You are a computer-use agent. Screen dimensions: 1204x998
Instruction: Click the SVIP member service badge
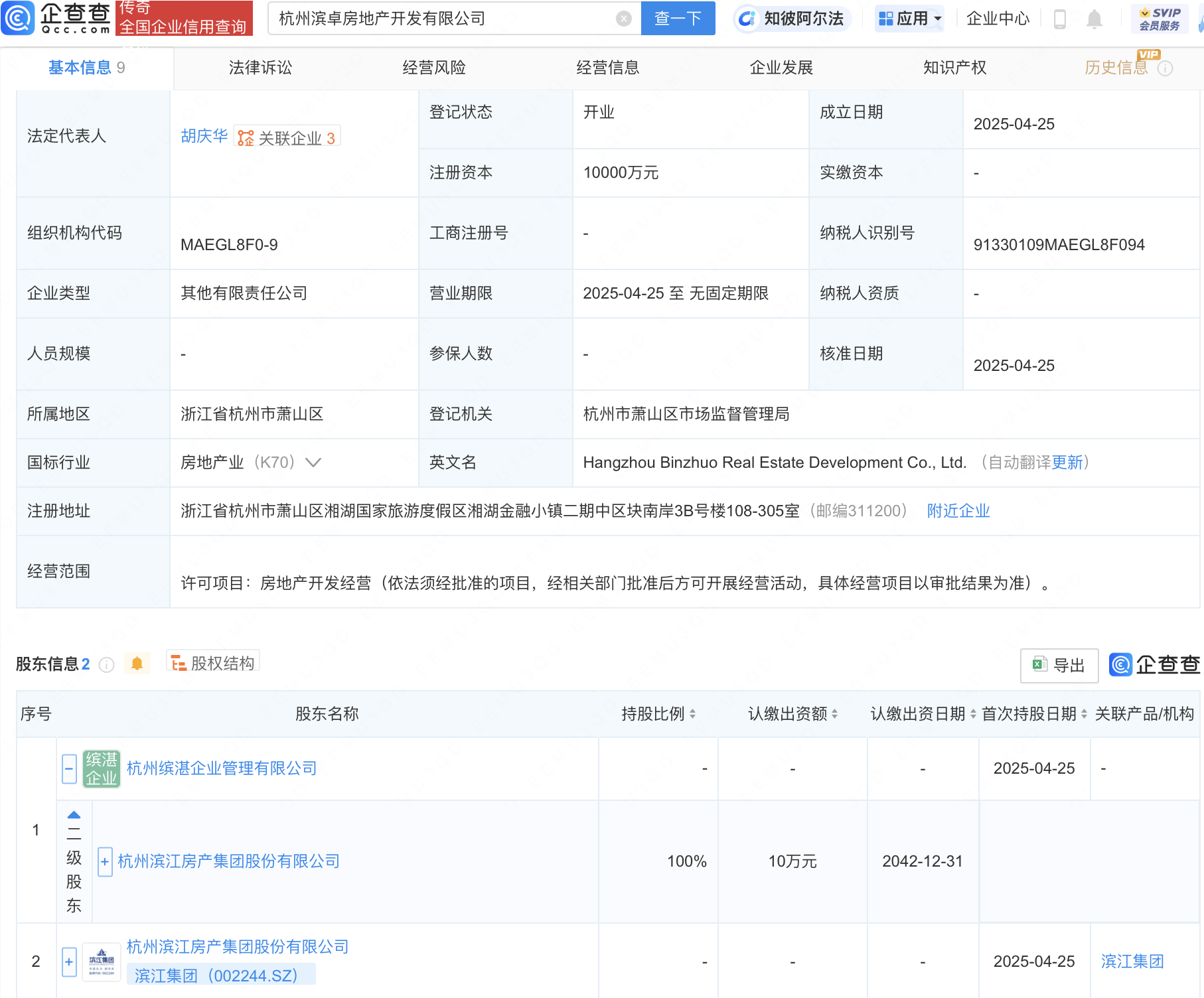[1160, 19]
